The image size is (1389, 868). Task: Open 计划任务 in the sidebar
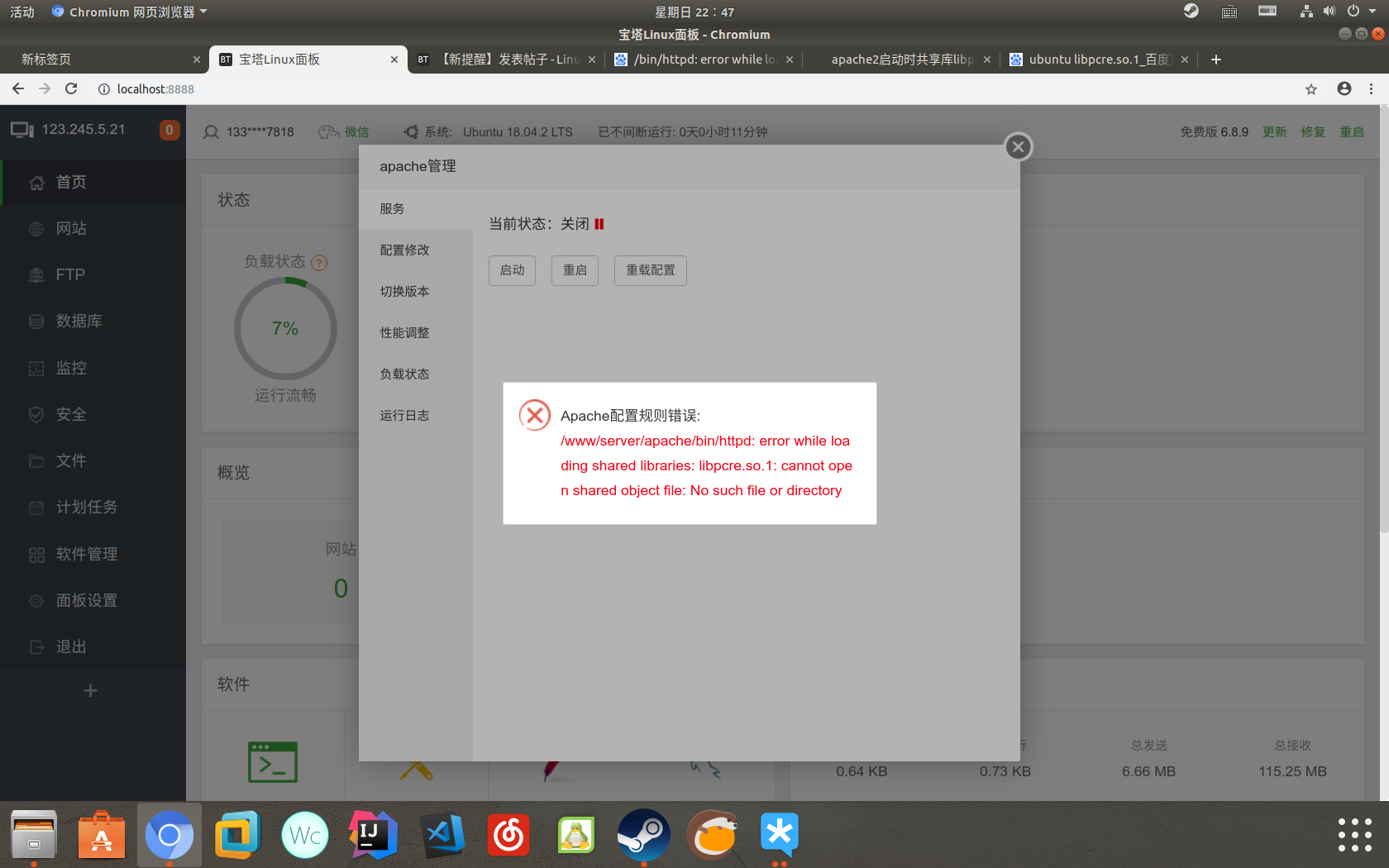[x=93, y=507]
